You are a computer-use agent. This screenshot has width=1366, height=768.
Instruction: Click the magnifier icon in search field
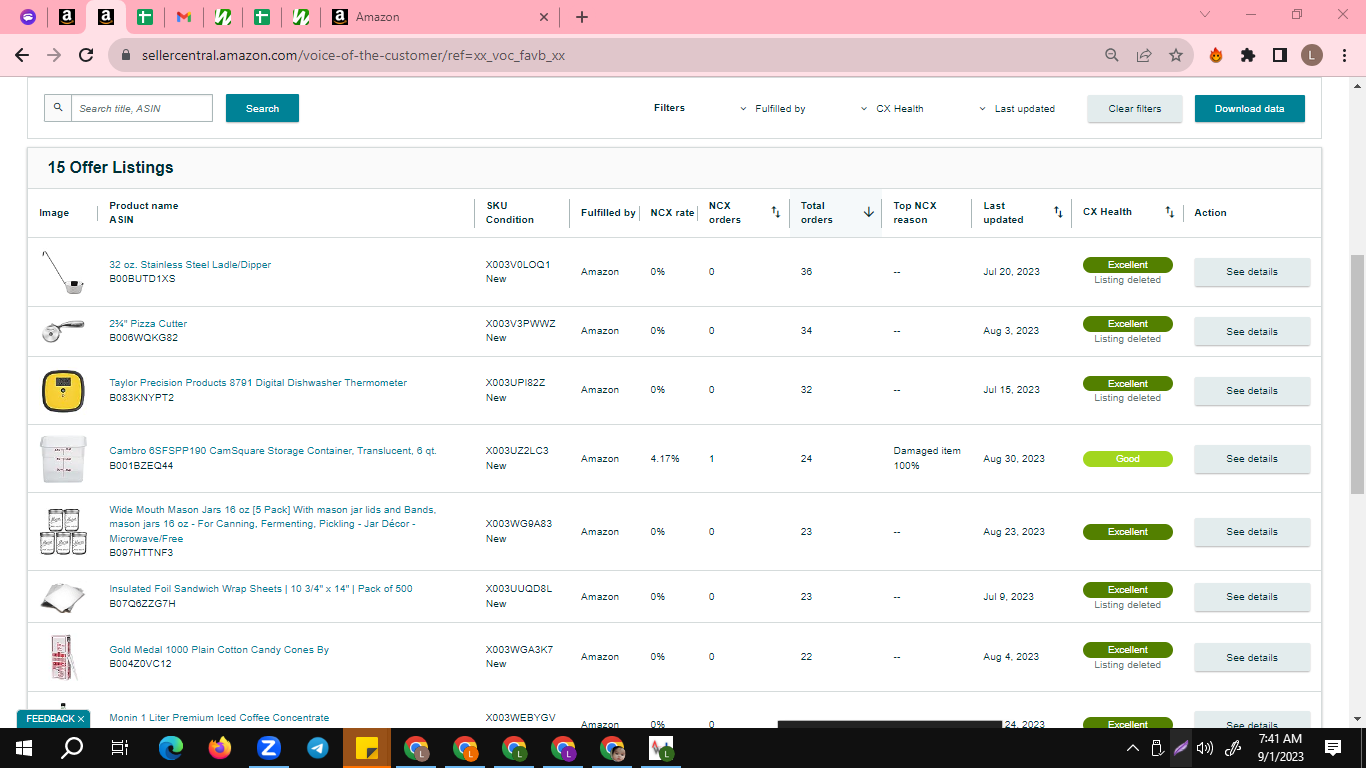[58, 108]
